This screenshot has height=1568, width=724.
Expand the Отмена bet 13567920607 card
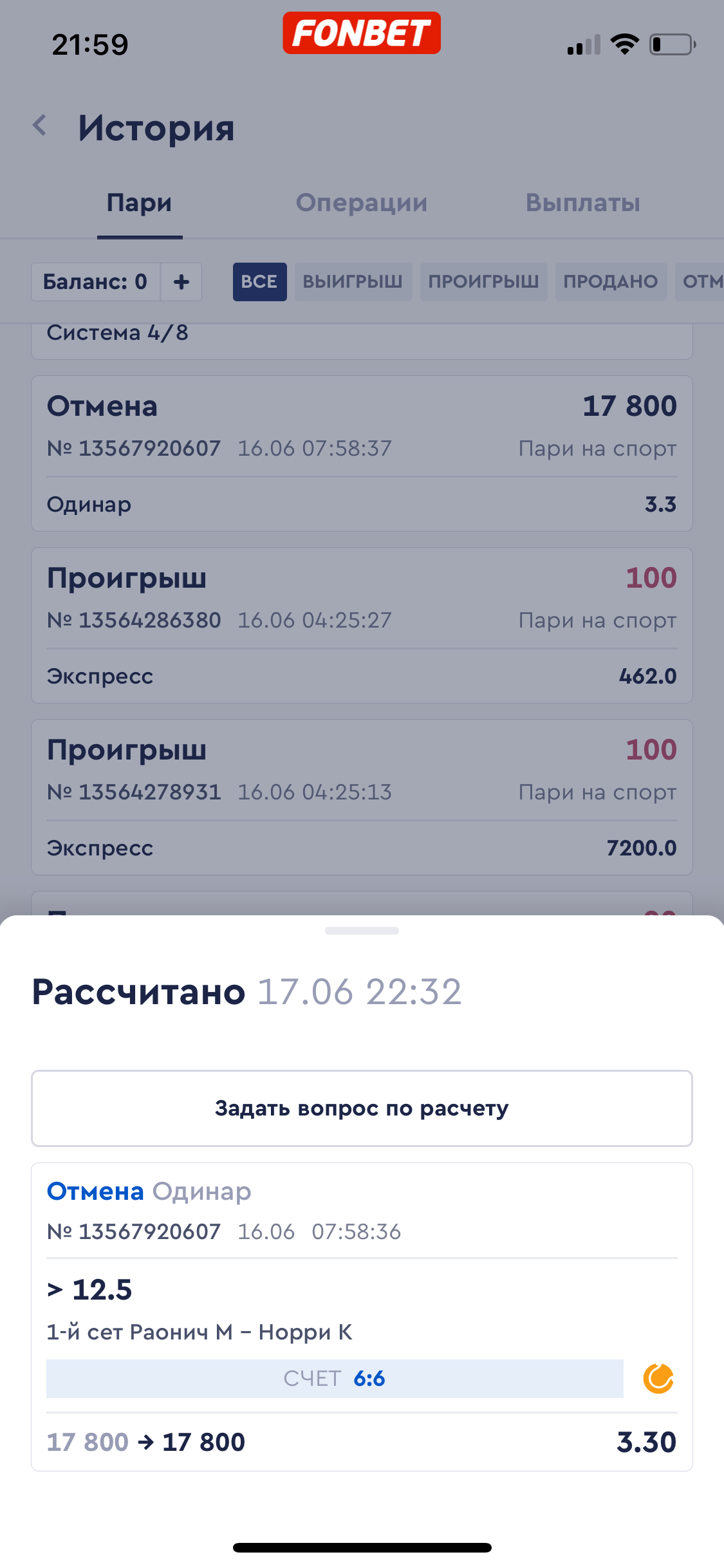coord(362,453)
